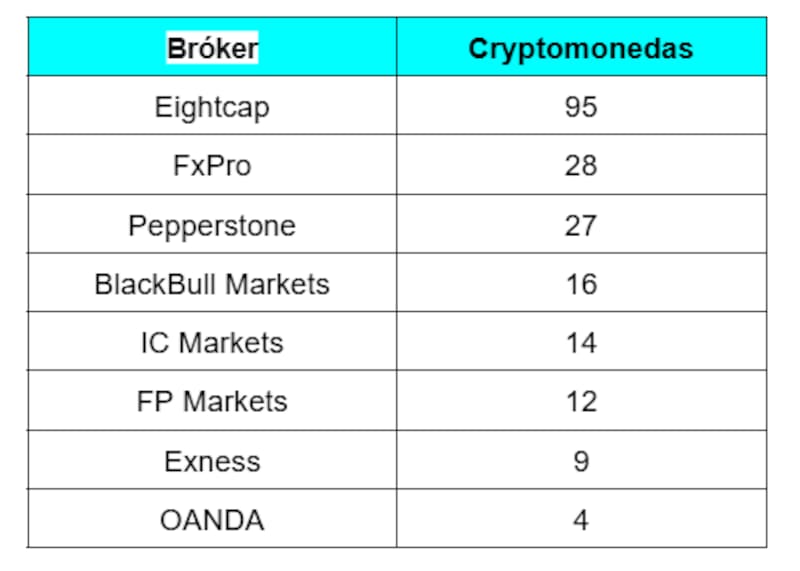Screen dimensions: 800x571
Task: Click the value 28 cell
Action: point(581,165)
